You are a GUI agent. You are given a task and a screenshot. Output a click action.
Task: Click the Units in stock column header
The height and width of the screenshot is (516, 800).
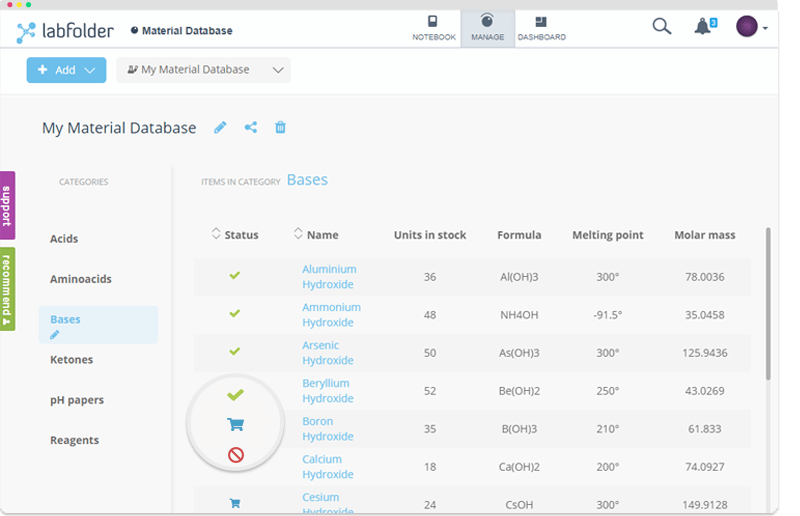point(430,235)
